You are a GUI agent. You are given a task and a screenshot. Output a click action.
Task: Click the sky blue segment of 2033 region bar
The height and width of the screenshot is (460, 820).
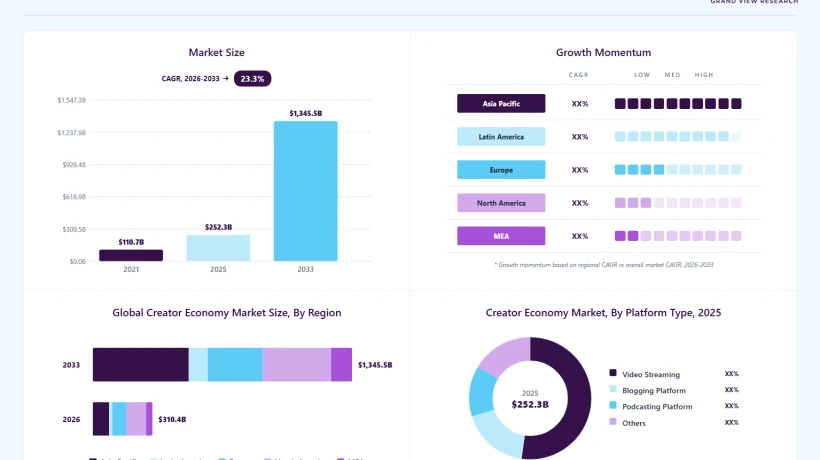coord(235,364)
